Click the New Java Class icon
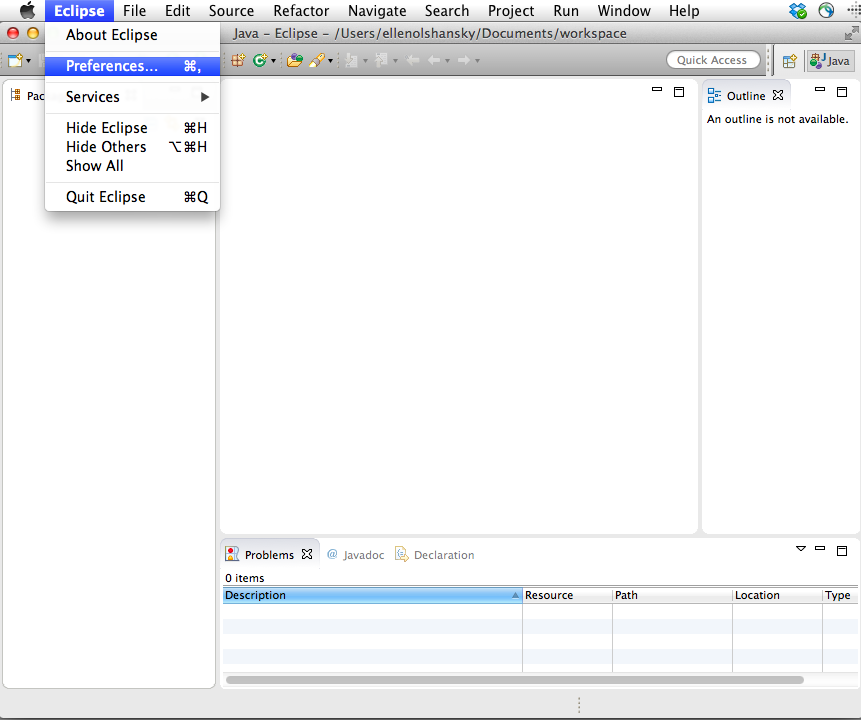The width and height of the screenshot is (861, 720). (x=260, y=60)
